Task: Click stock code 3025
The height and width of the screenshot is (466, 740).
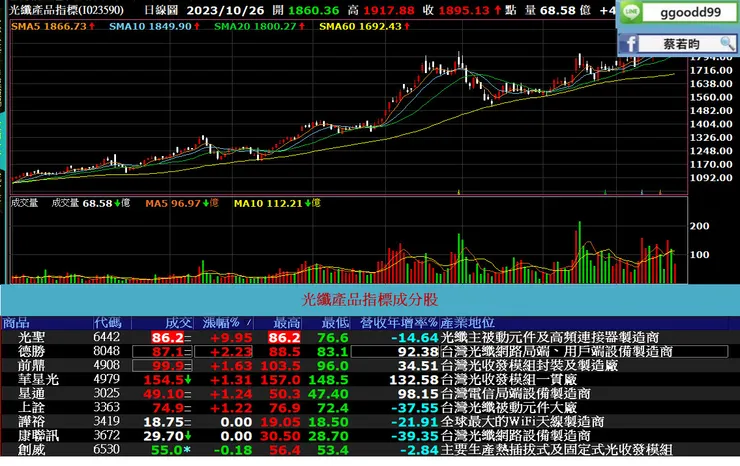Action: (x=107, y=393)
